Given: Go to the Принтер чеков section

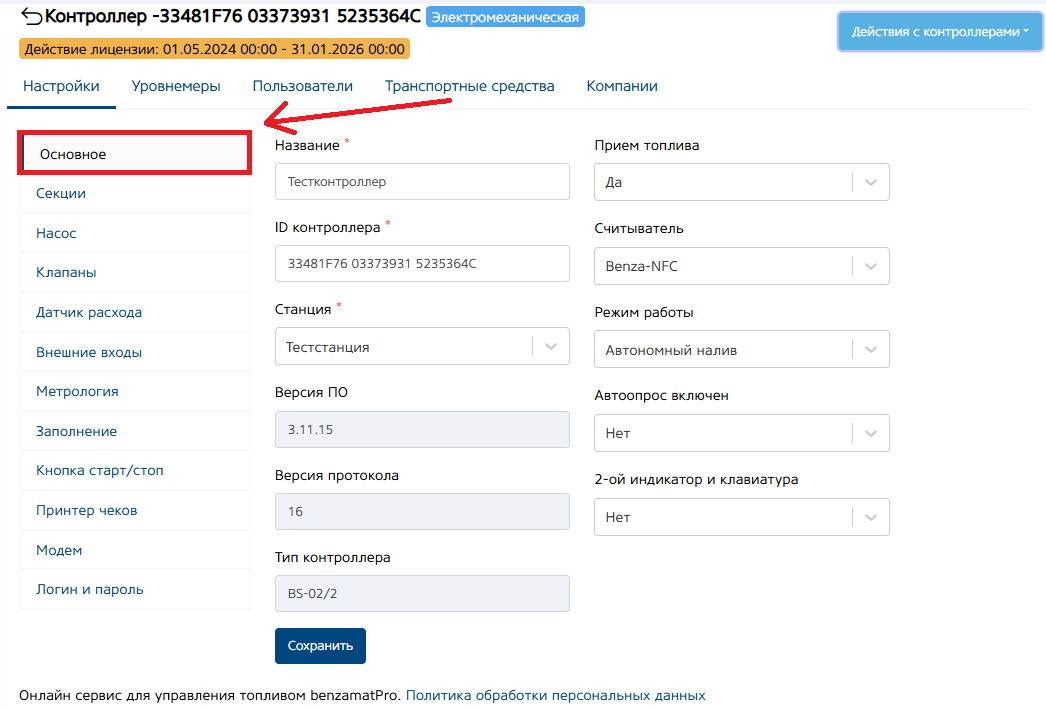Looking at the screenshot, I should pos(86,510).
